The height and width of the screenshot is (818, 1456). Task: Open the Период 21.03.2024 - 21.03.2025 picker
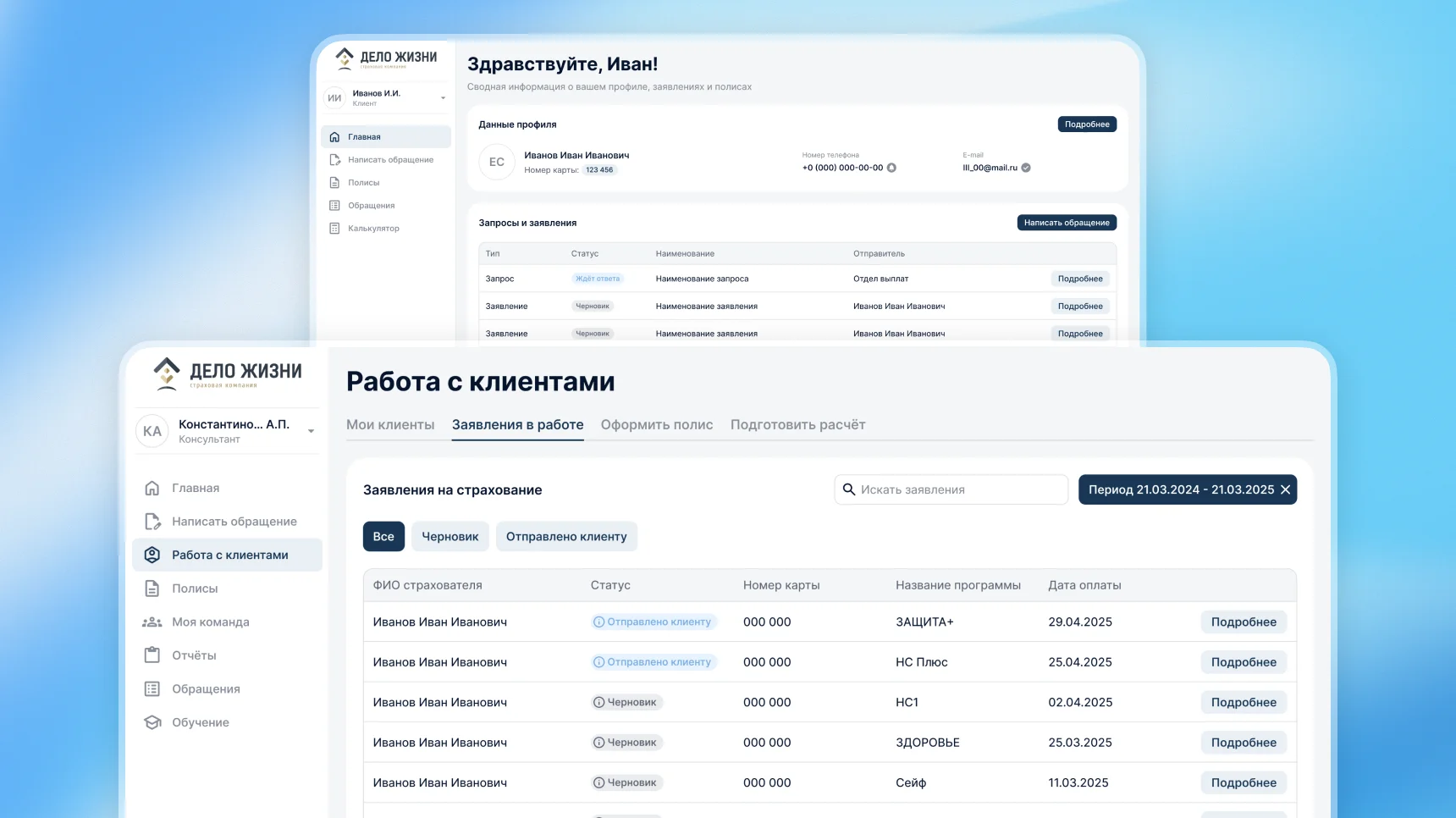(x=1180, y=489)
